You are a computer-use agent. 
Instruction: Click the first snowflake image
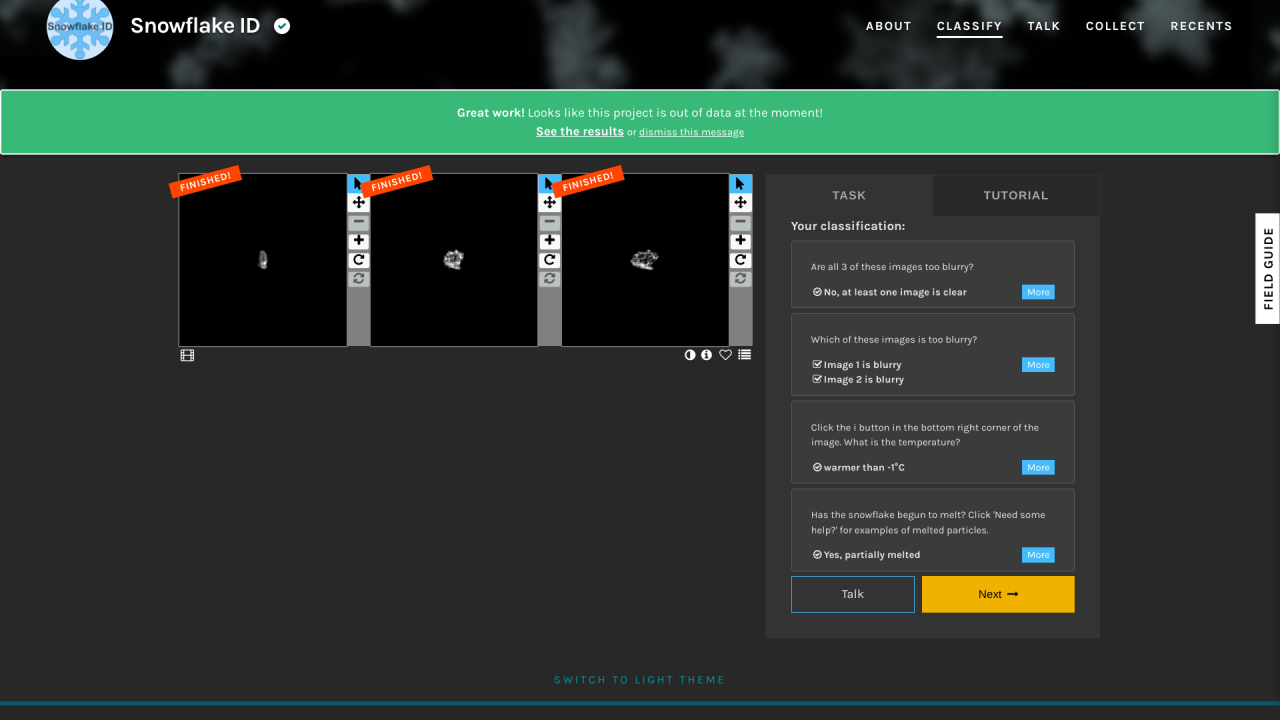(x=263, y=260)
